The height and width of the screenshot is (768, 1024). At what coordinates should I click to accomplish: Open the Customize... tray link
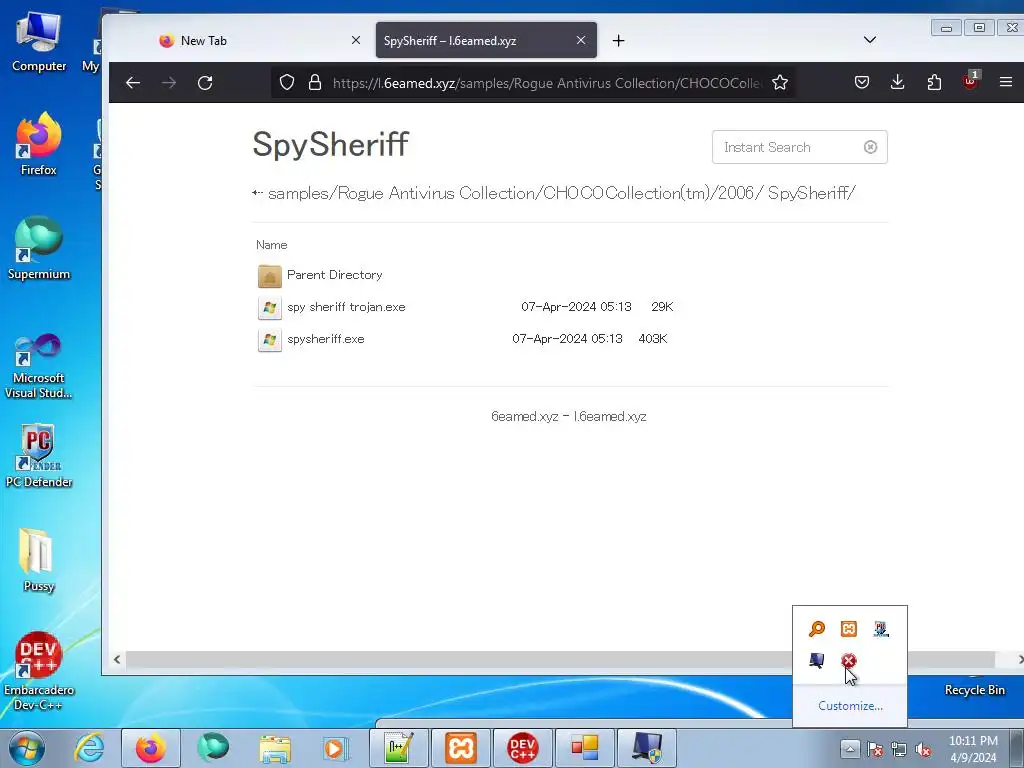coord(850,706)
